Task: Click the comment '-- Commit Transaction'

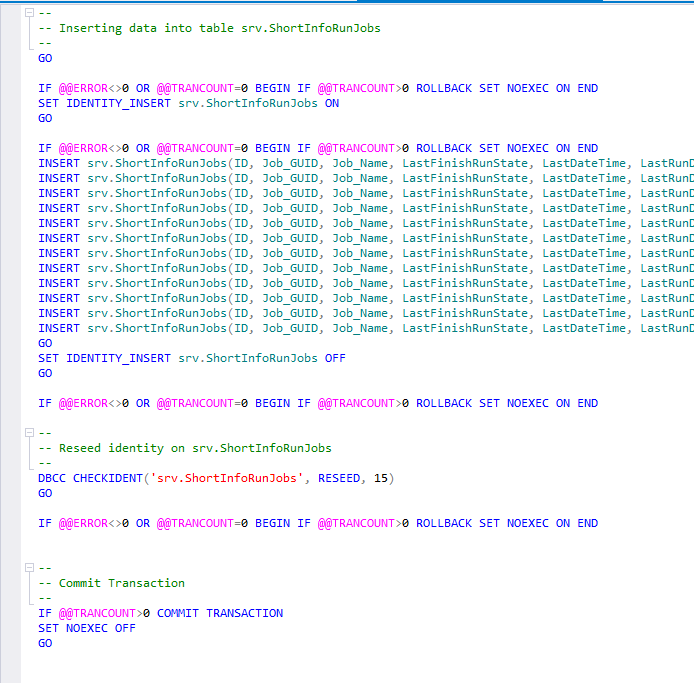Action: pos(112,583)
